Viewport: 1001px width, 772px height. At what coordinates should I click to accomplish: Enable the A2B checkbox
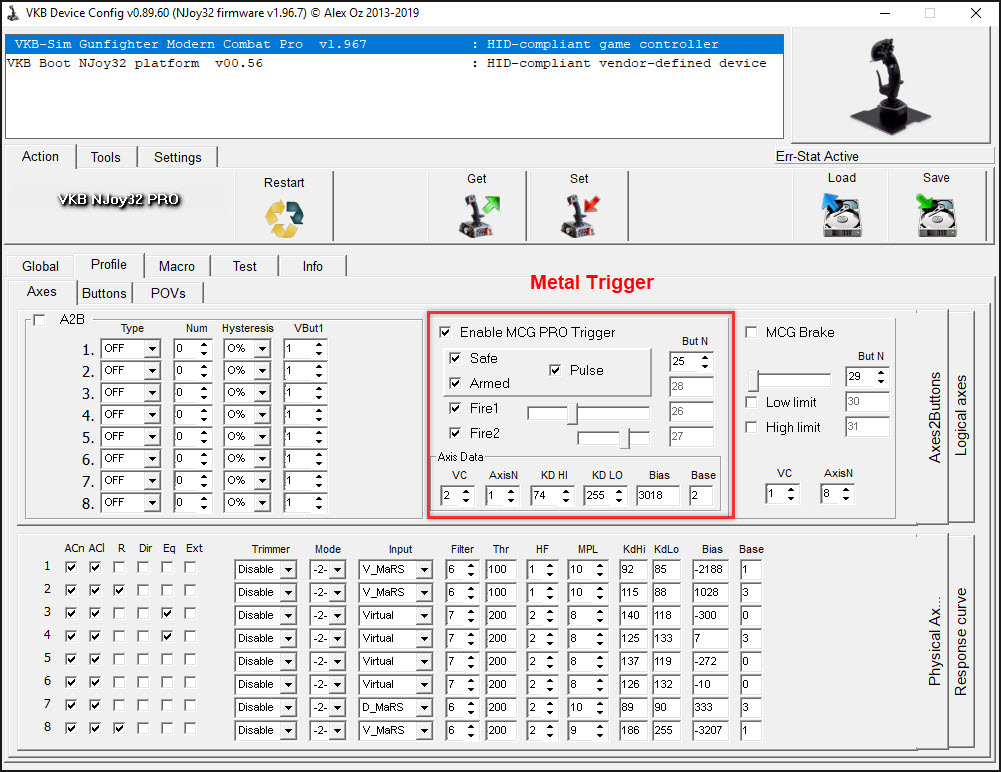coord(40,320)
